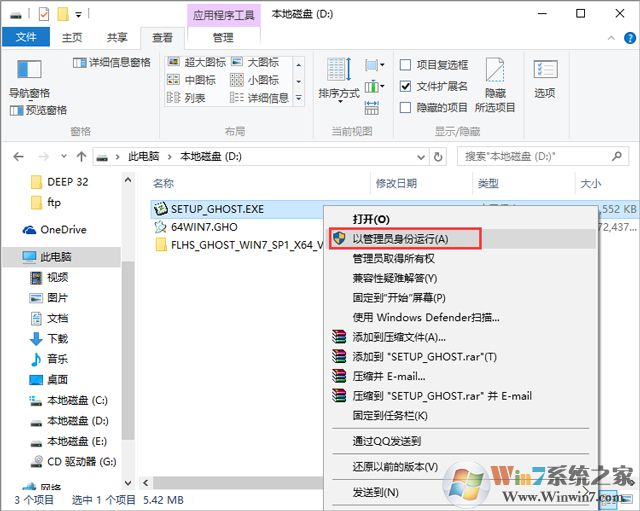
Task: Open the navigation pane button
Action: click(29, 78)
